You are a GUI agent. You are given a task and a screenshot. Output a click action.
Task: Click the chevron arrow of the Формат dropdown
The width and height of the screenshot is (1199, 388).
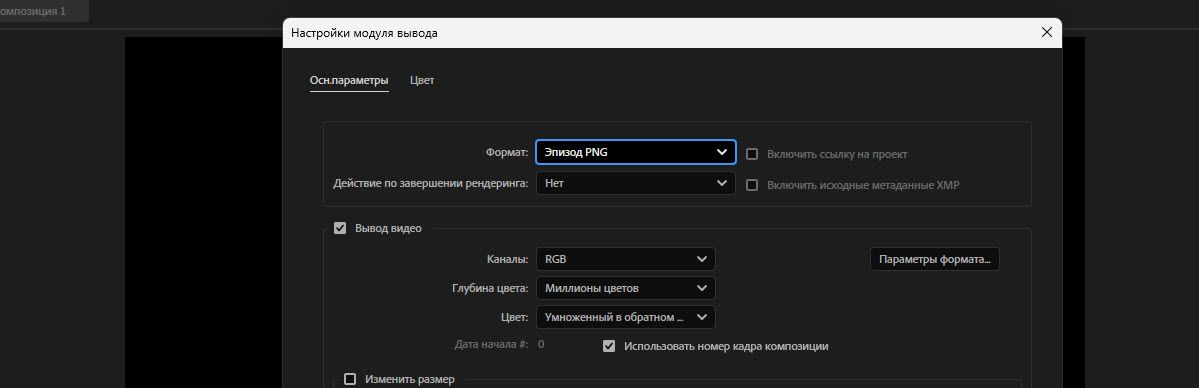[721, 152]
